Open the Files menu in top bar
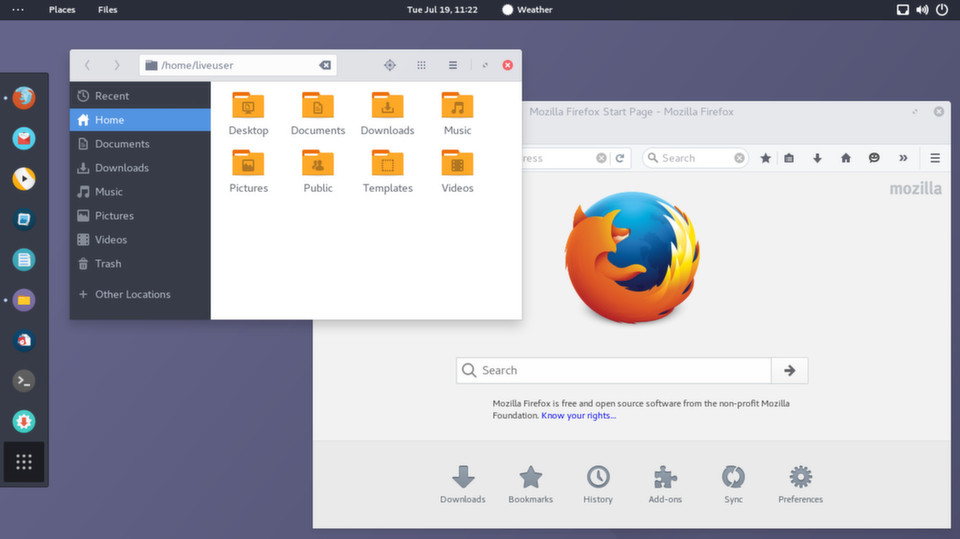The width and height of the screenshot is (960, 539). 107,10
